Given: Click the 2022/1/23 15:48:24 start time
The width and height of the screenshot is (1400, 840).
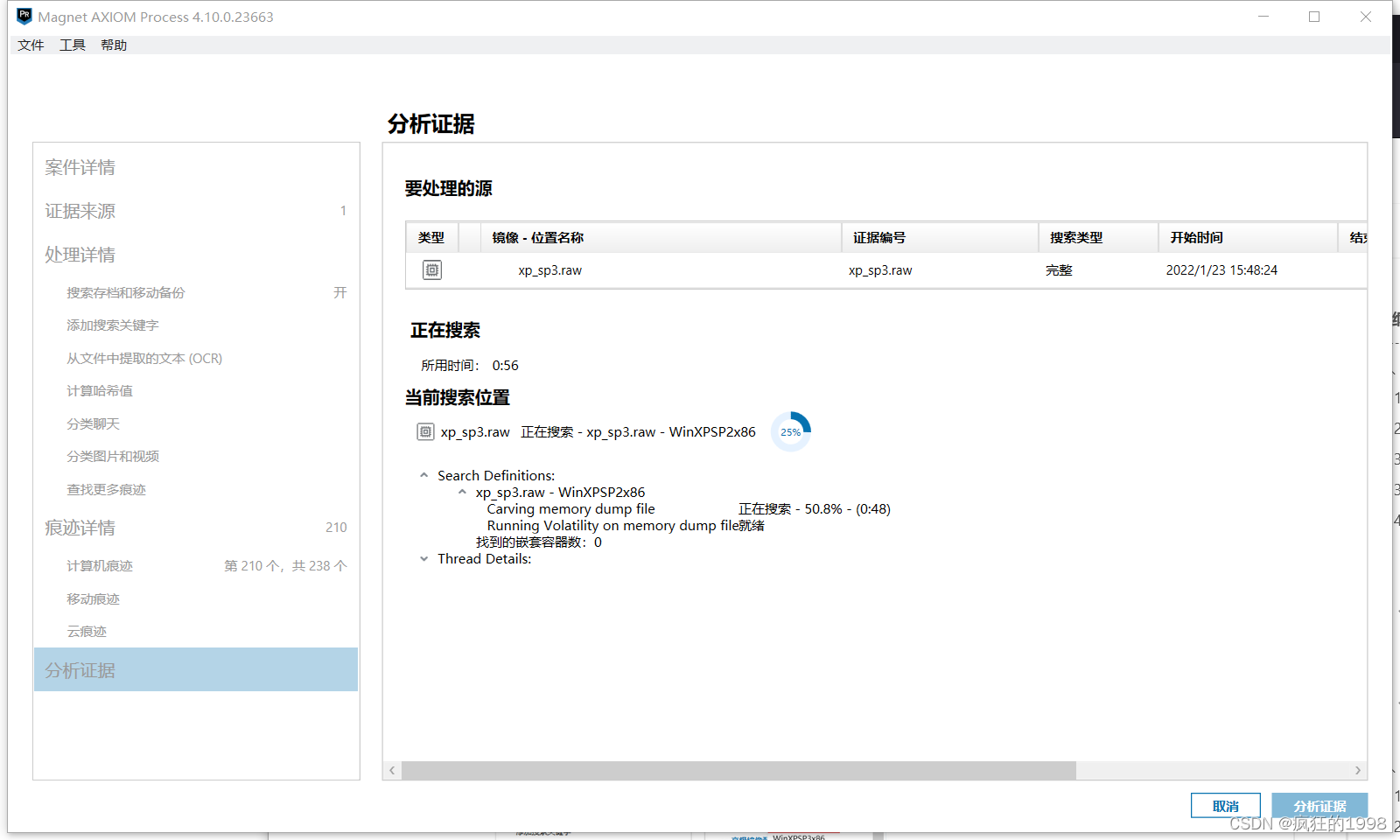Looking at the screenshot, I should tap(1221, 270).
